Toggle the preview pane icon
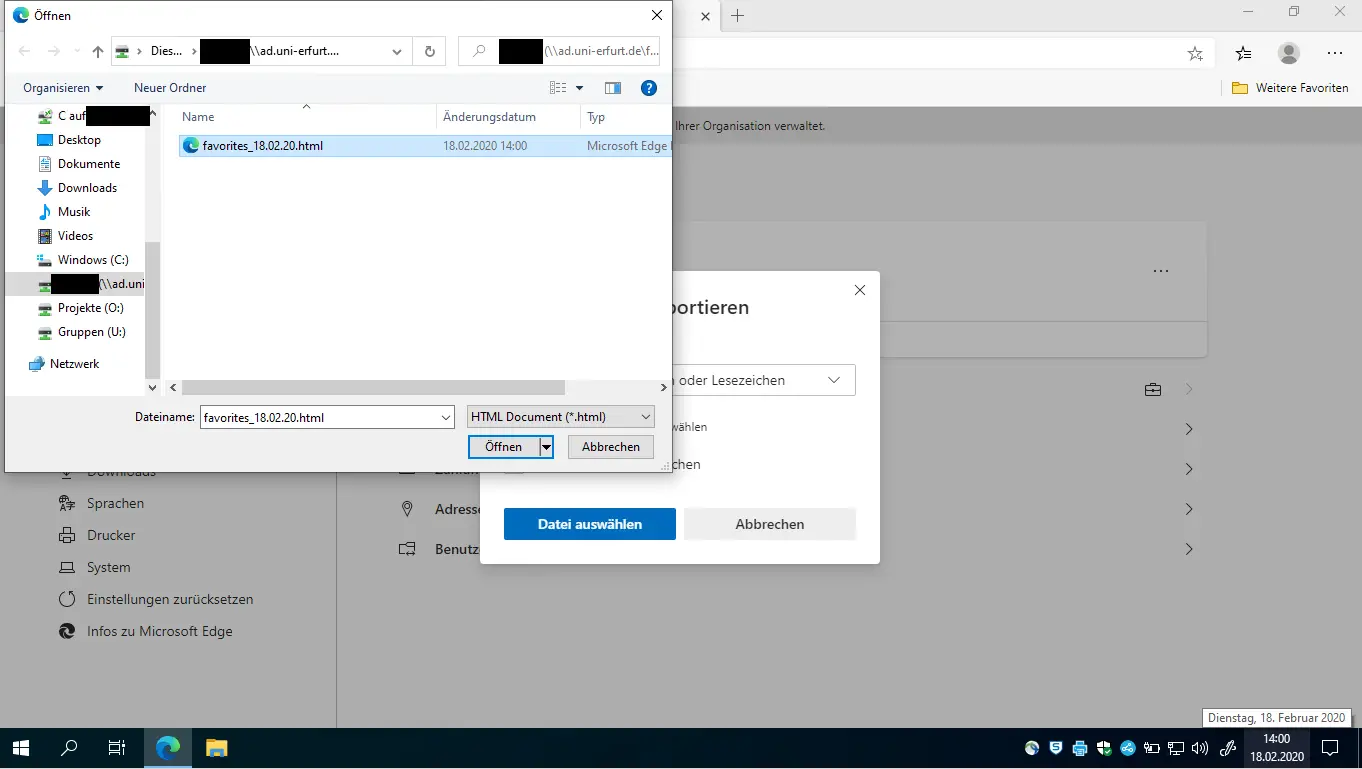Screen dimensions: 1362x769 tap(613, 88)
